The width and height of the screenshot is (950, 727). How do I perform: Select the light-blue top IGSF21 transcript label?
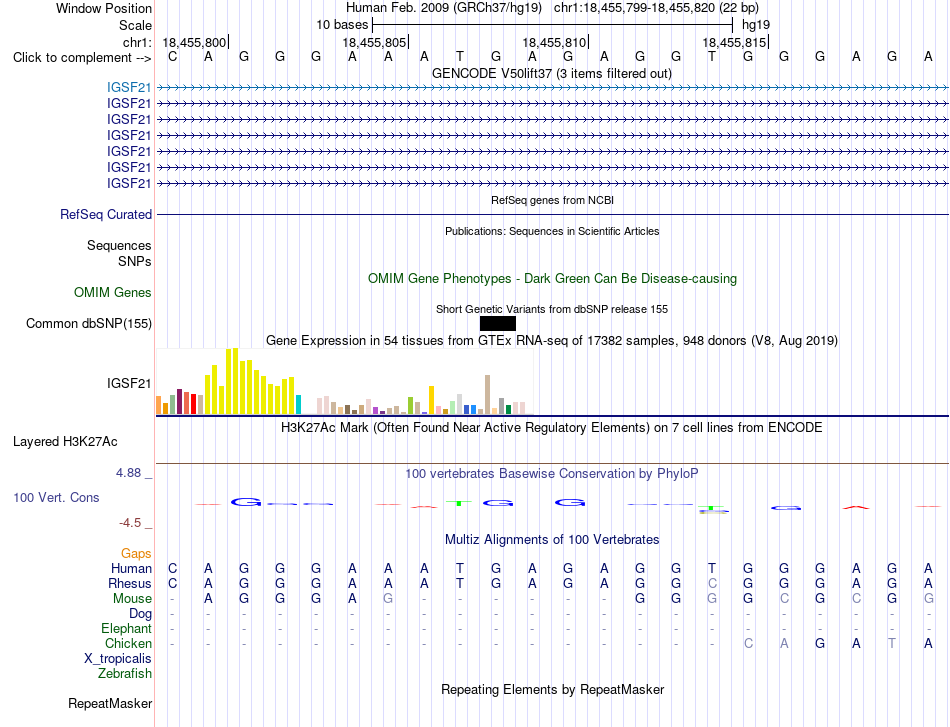point(129,87)
